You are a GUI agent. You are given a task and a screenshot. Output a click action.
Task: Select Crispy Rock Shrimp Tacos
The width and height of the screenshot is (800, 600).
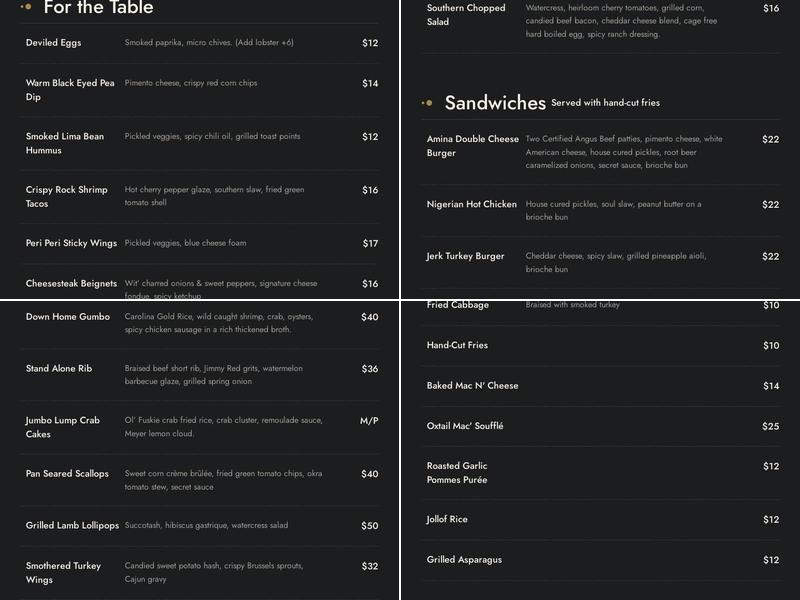coord(200,196)
